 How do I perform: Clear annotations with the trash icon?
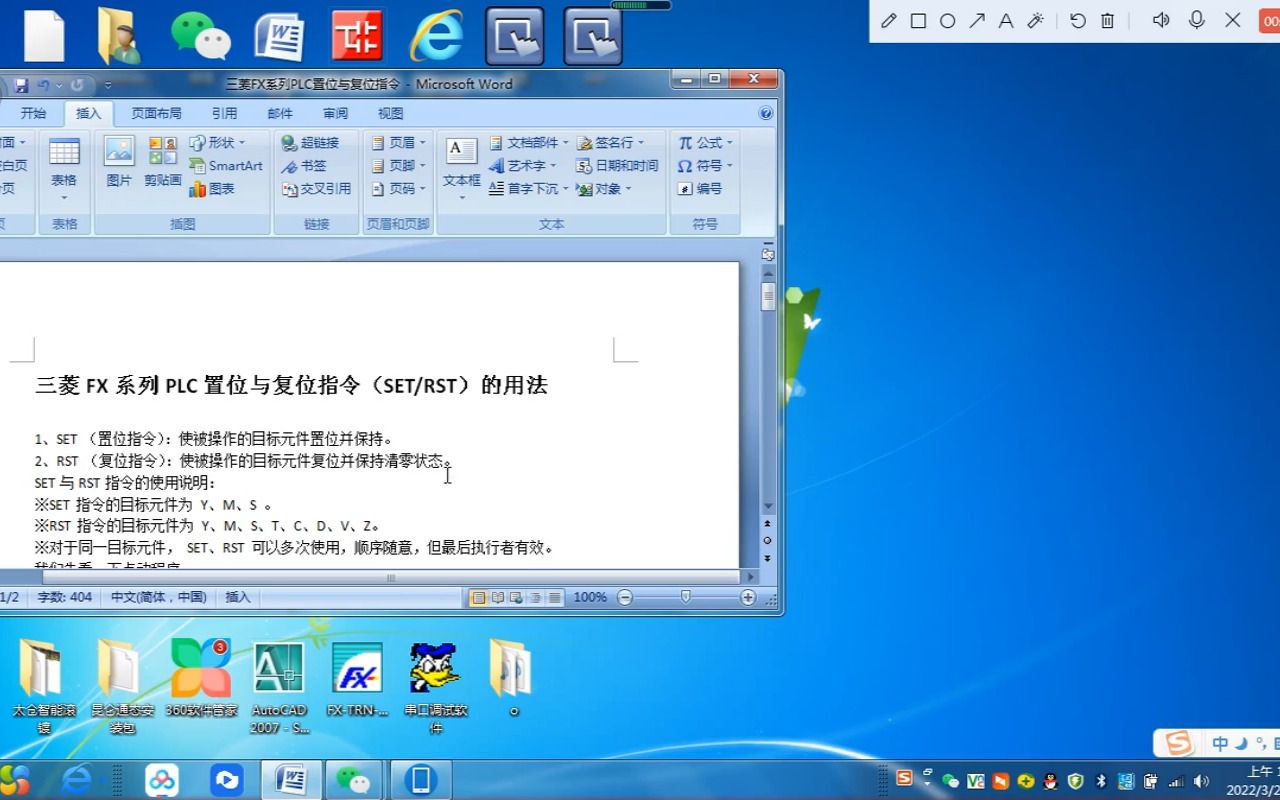[x=1107, y=20]
